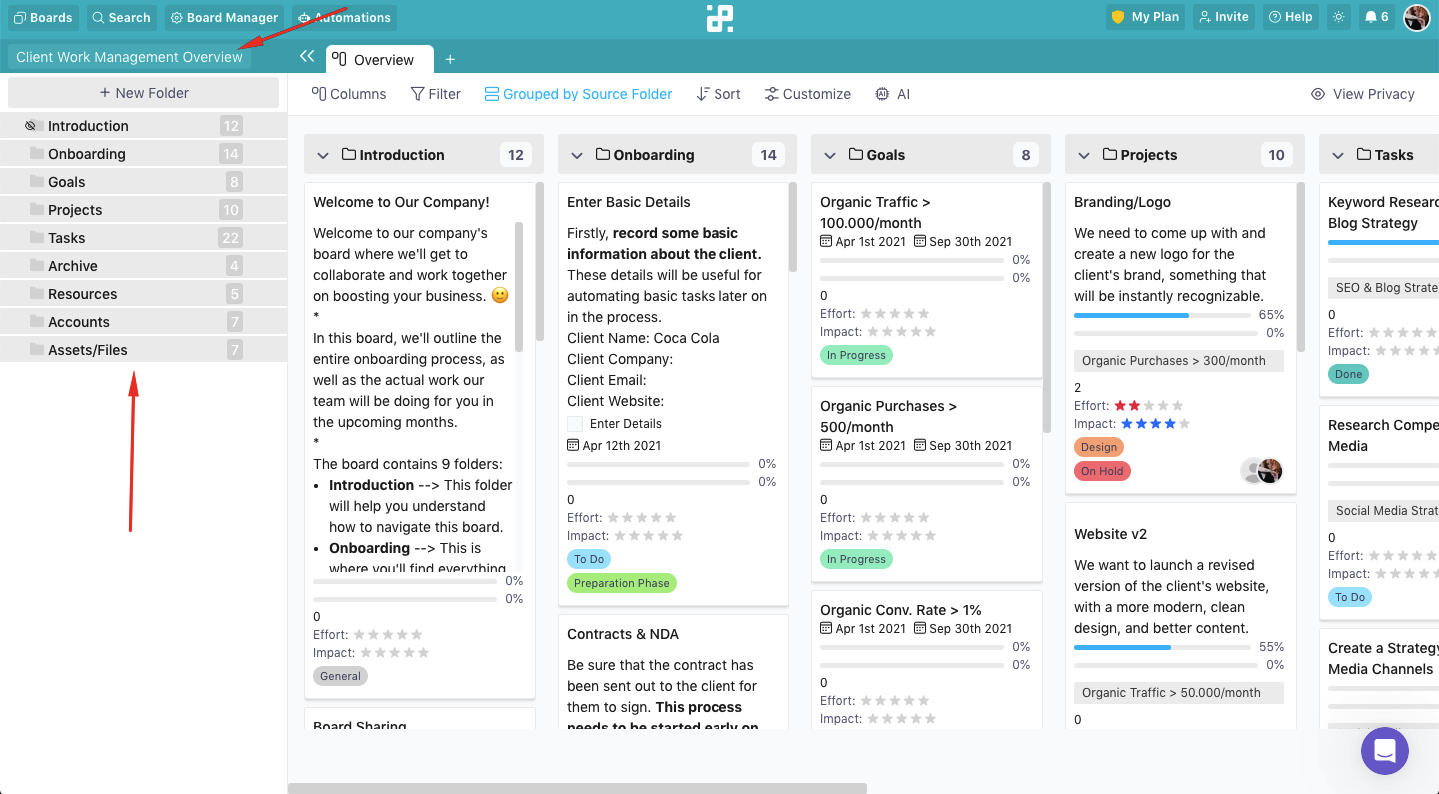
Task: Click the notifications bell icon
Action: click(1369, 17)
